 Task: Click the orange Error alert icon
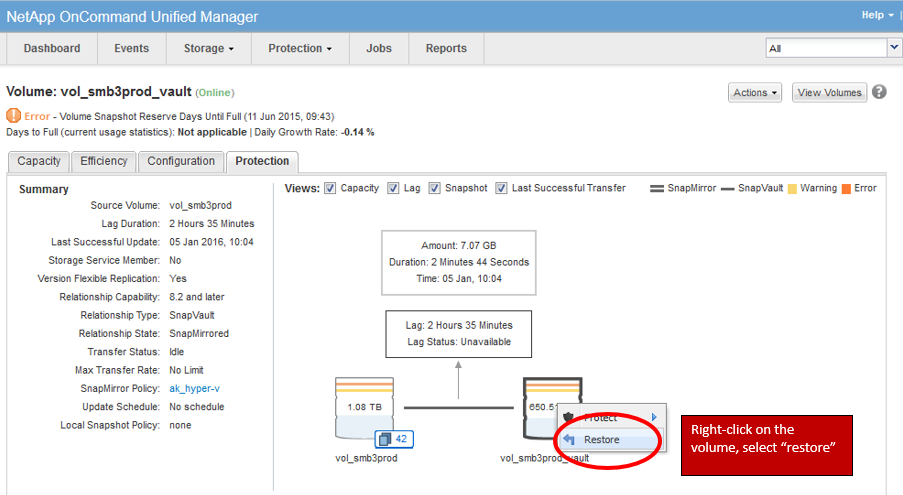(x=13, y=116)
